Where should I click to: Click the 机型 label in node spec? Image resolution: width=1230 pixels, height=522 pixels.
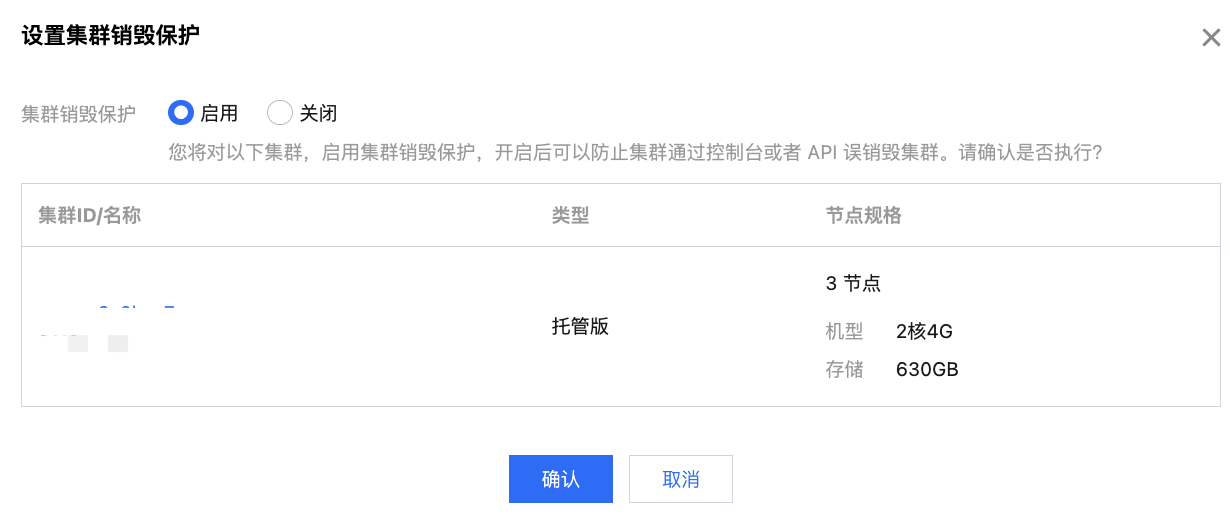[x=844, y=331]
